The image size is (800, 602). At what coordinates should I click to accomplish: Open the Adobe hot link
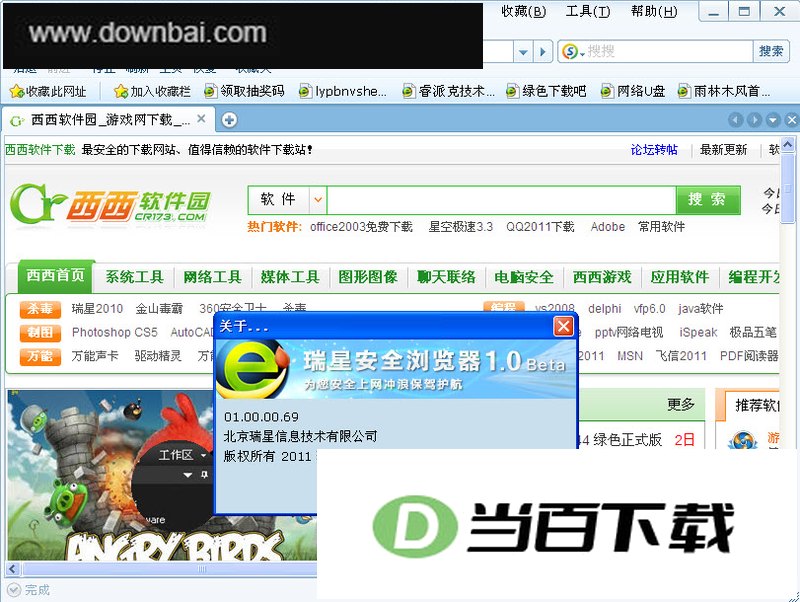[x=608, y=227]
